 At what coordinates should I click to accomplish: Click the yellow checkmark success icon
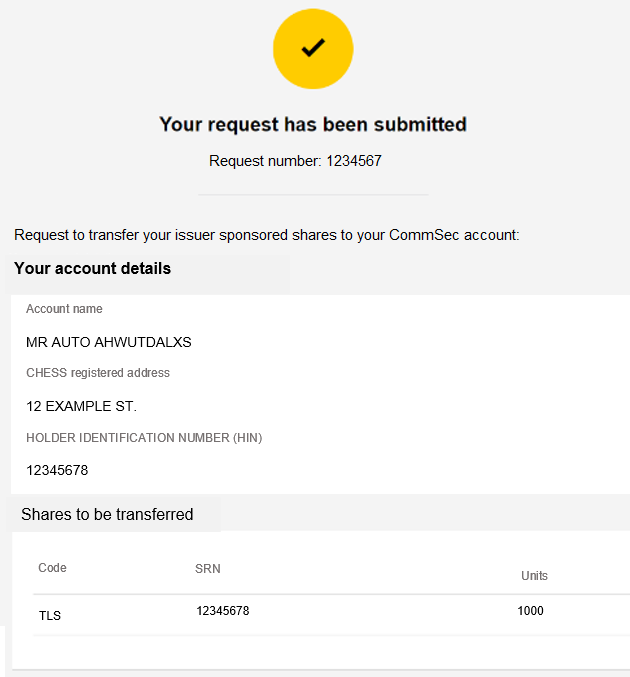(x=313, y=47)
